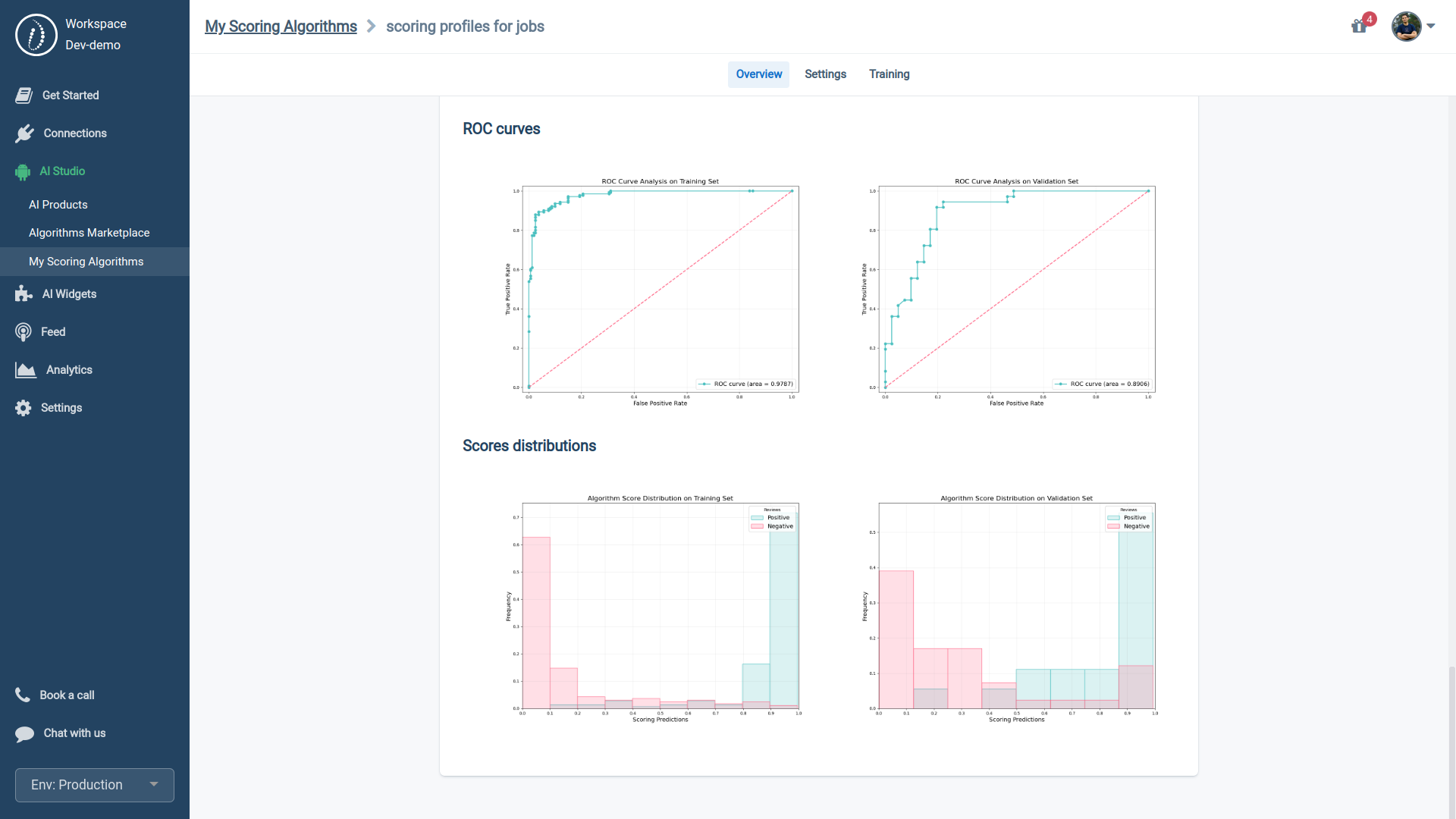This screenshot has width=1456, height=819.
Task: Follow the My Scoring Algorithms breadcrumb link
Action: coord(281,27)
